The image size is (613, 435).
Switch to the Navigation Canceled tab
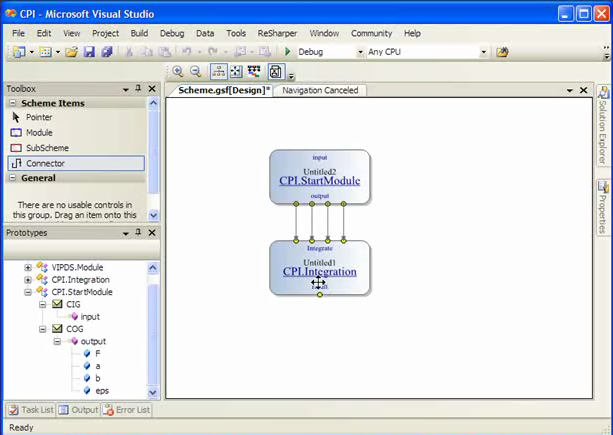pyautogui.click(x=320, y=90)
